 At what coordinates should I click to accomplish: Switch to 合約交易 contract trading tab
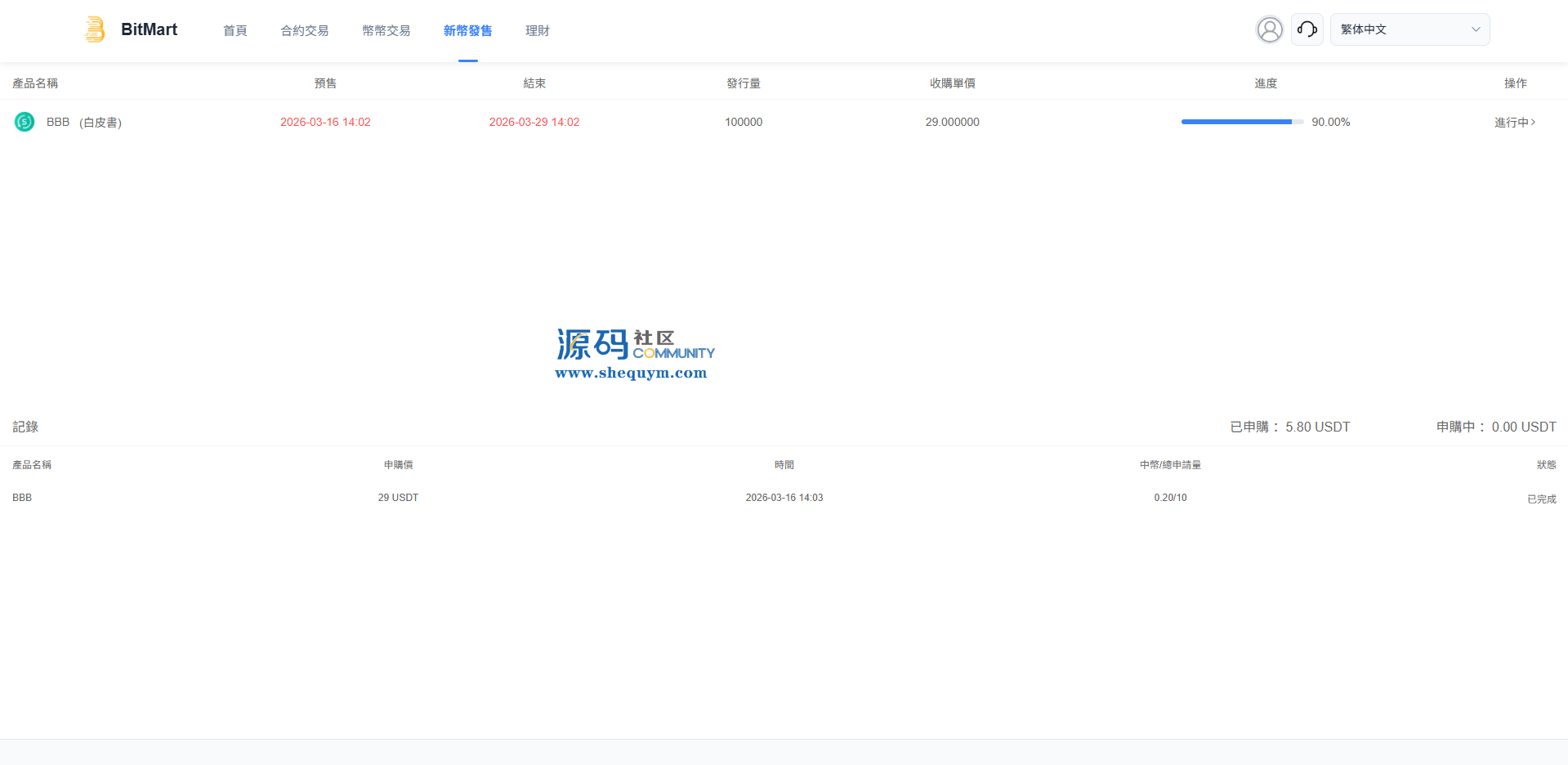point(305,30)
